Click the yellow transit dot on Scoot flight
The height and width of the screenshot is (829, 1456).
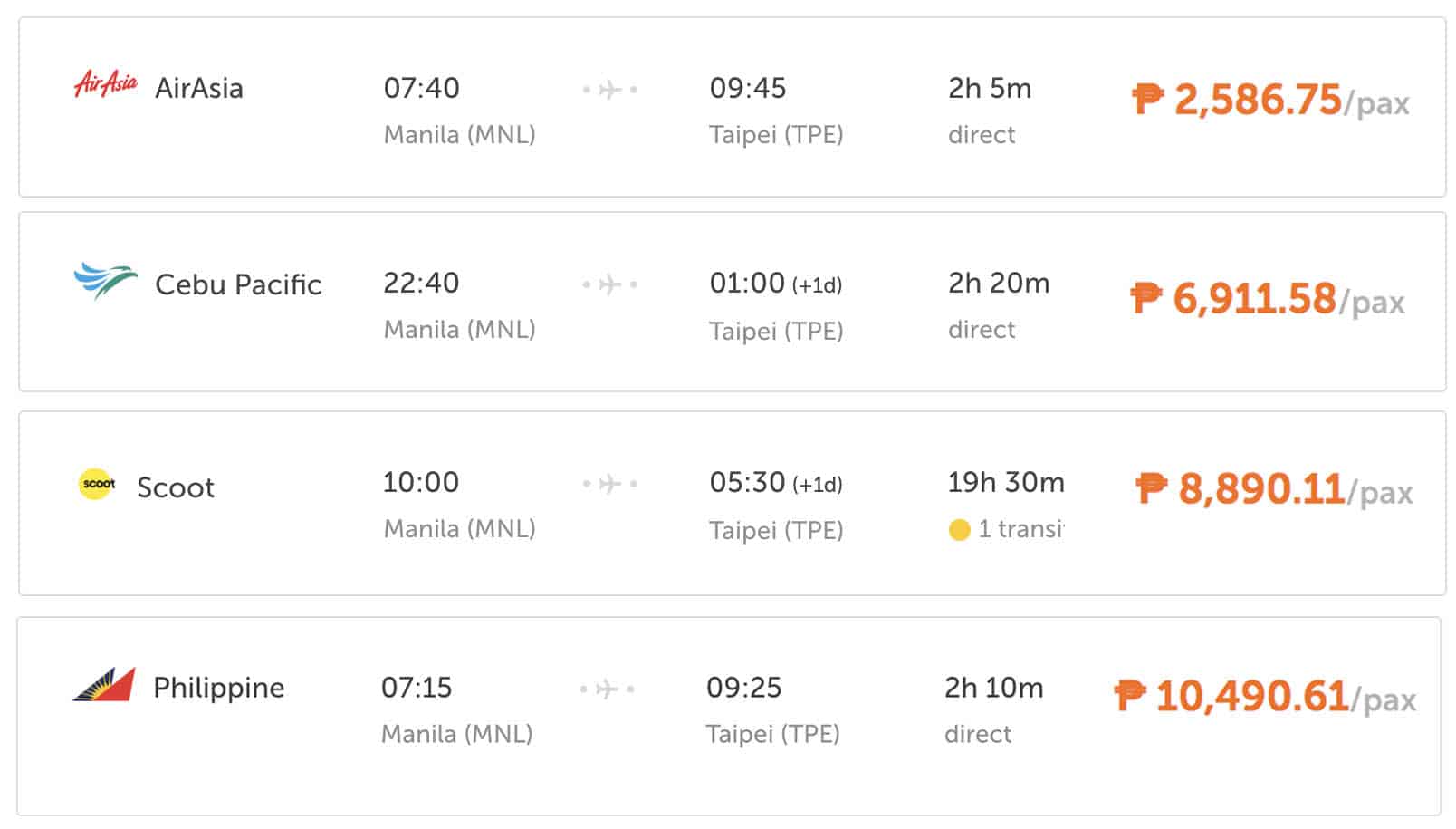tap(959, 530)
